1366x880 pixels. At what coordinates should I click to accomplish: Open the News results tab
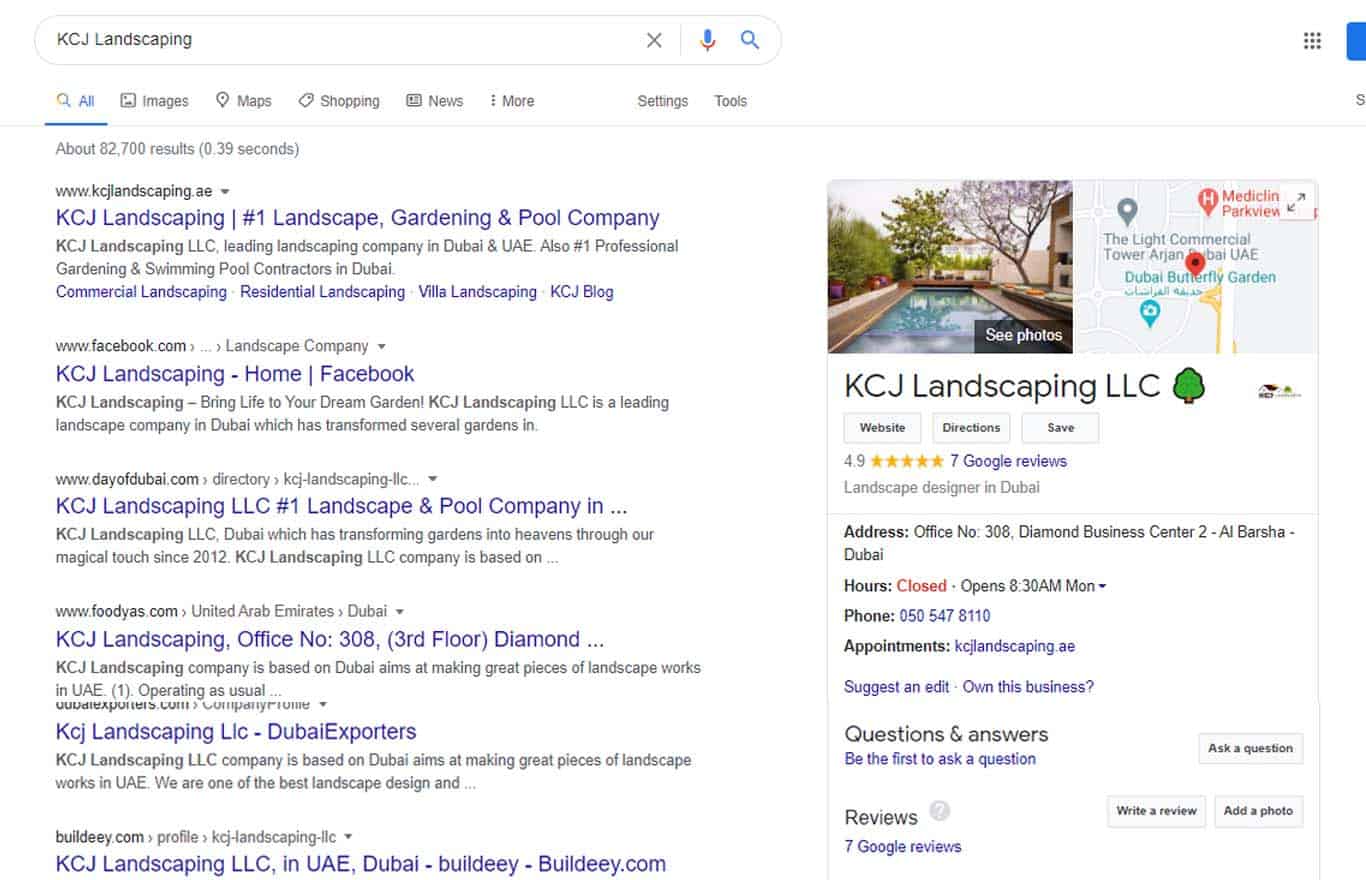click(434, 101)
